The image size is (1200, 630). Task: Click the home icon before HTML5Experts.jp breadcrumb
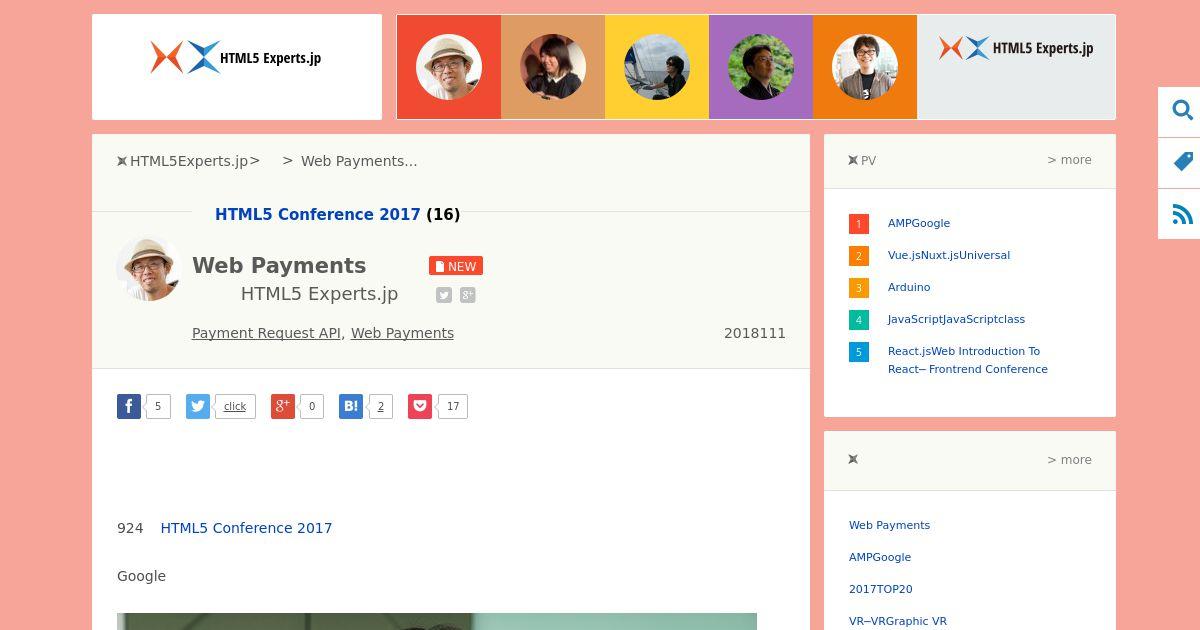click(x=122, y=161)
